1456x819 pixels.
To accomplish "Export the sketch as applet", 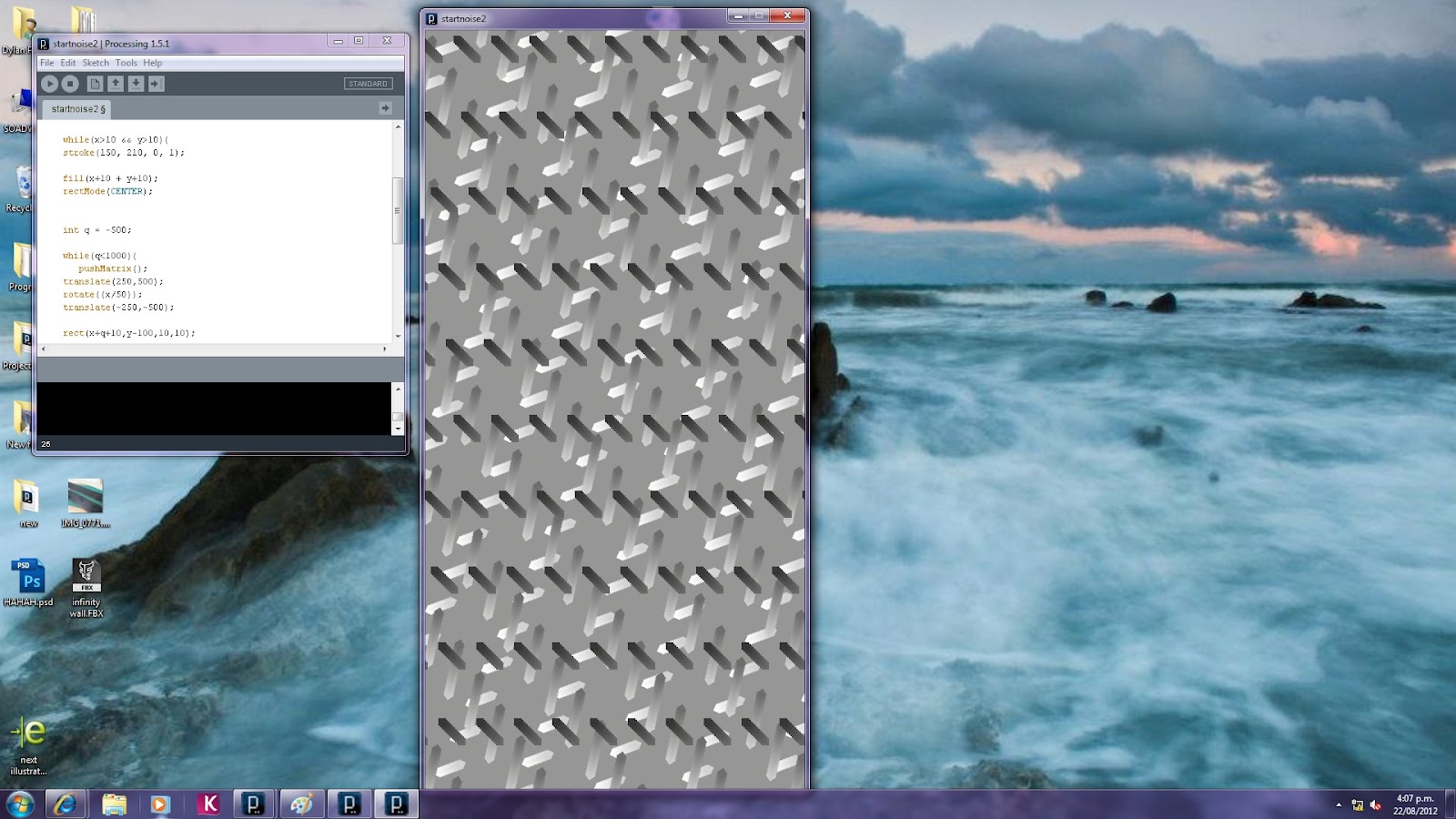I will [x=157, y=83].
